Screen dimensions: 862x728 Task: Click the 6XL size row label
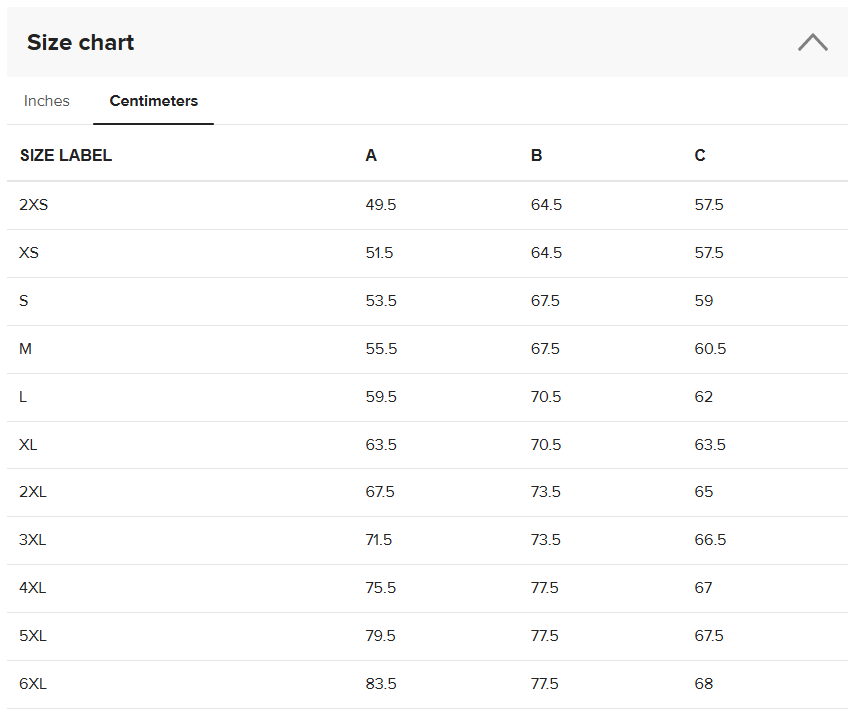click(33, 684)
